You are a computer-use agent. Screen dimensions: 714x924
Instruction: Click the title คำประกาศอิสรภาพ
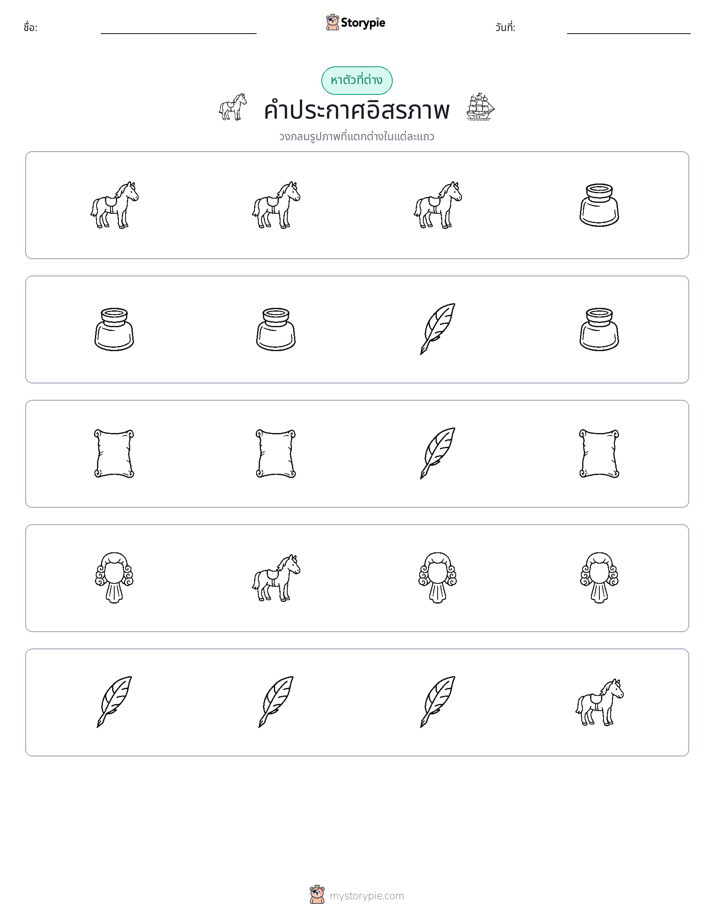356,110
